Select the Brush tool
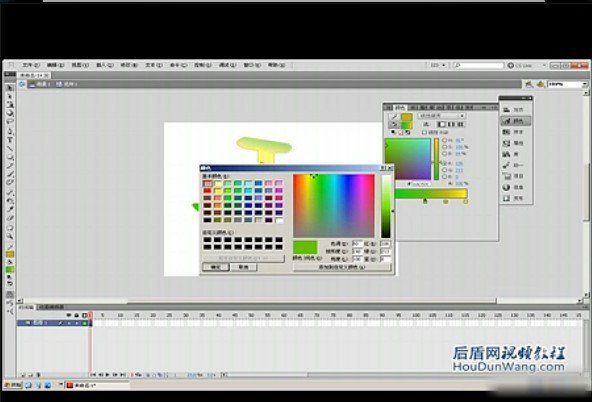 tap(10, 174)
